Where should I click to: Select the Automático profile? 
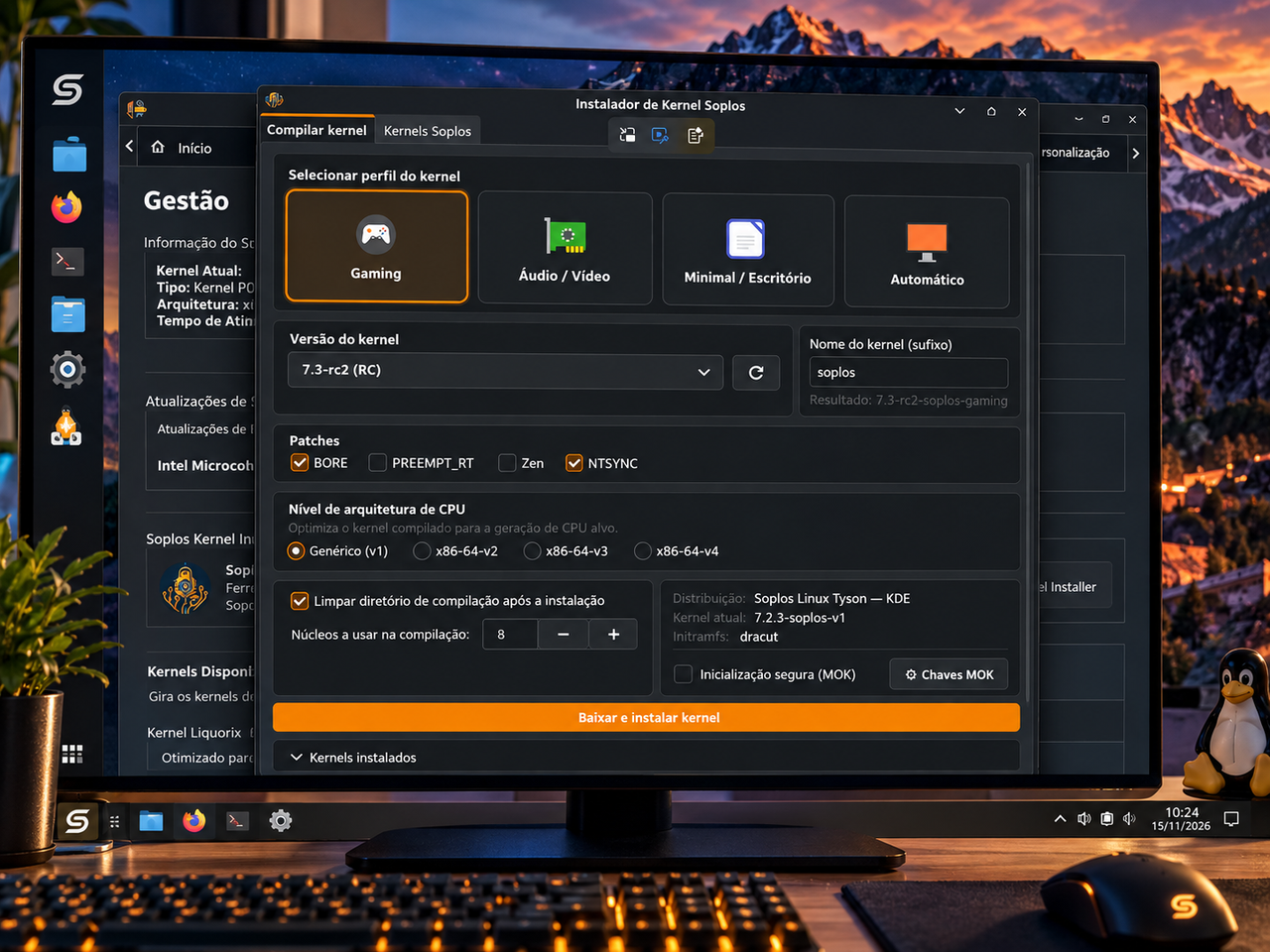(x=927, y=253)
